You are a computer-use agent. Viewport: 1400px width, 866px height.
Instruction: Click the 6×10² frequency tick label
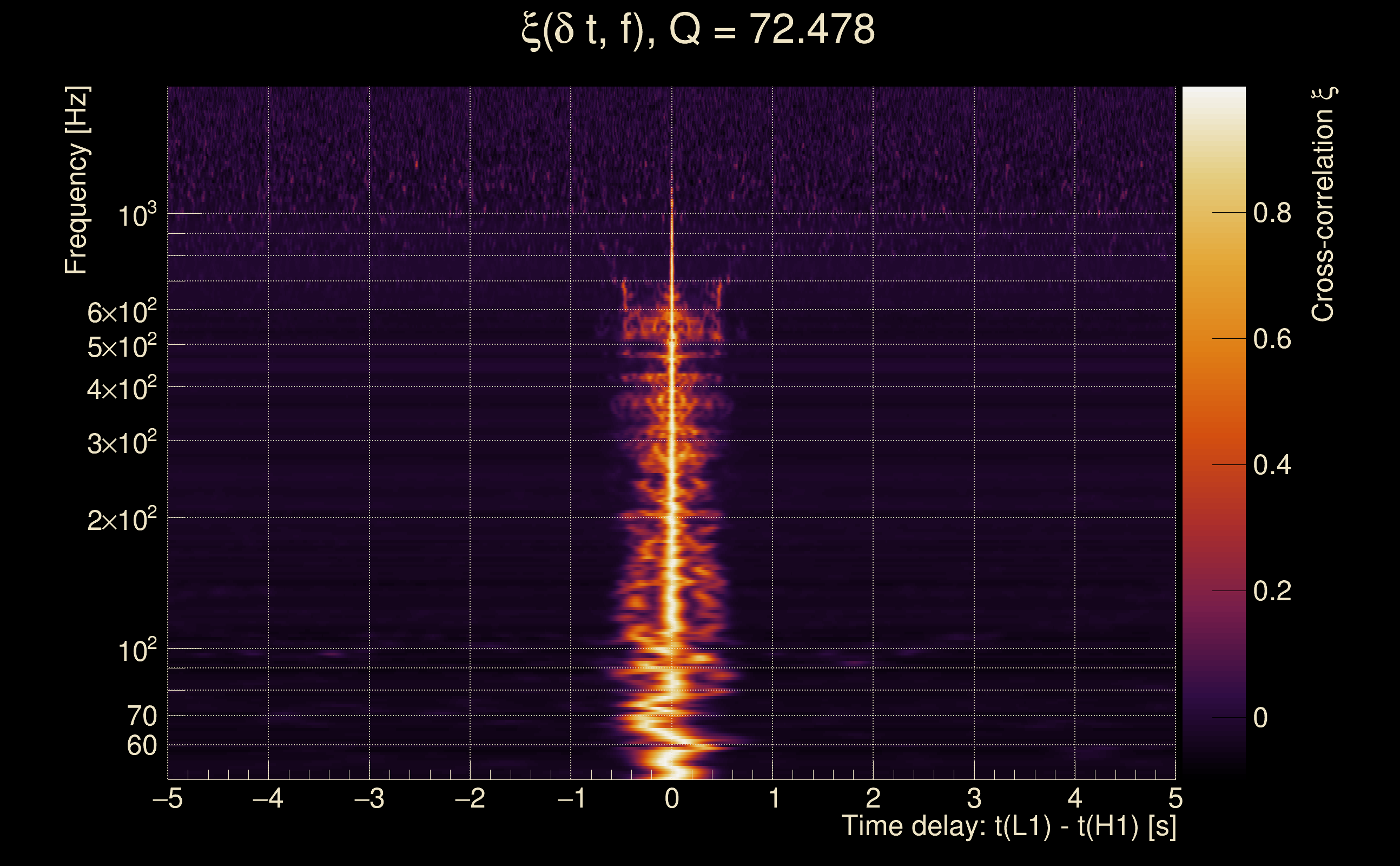click(x=122, y=312)
